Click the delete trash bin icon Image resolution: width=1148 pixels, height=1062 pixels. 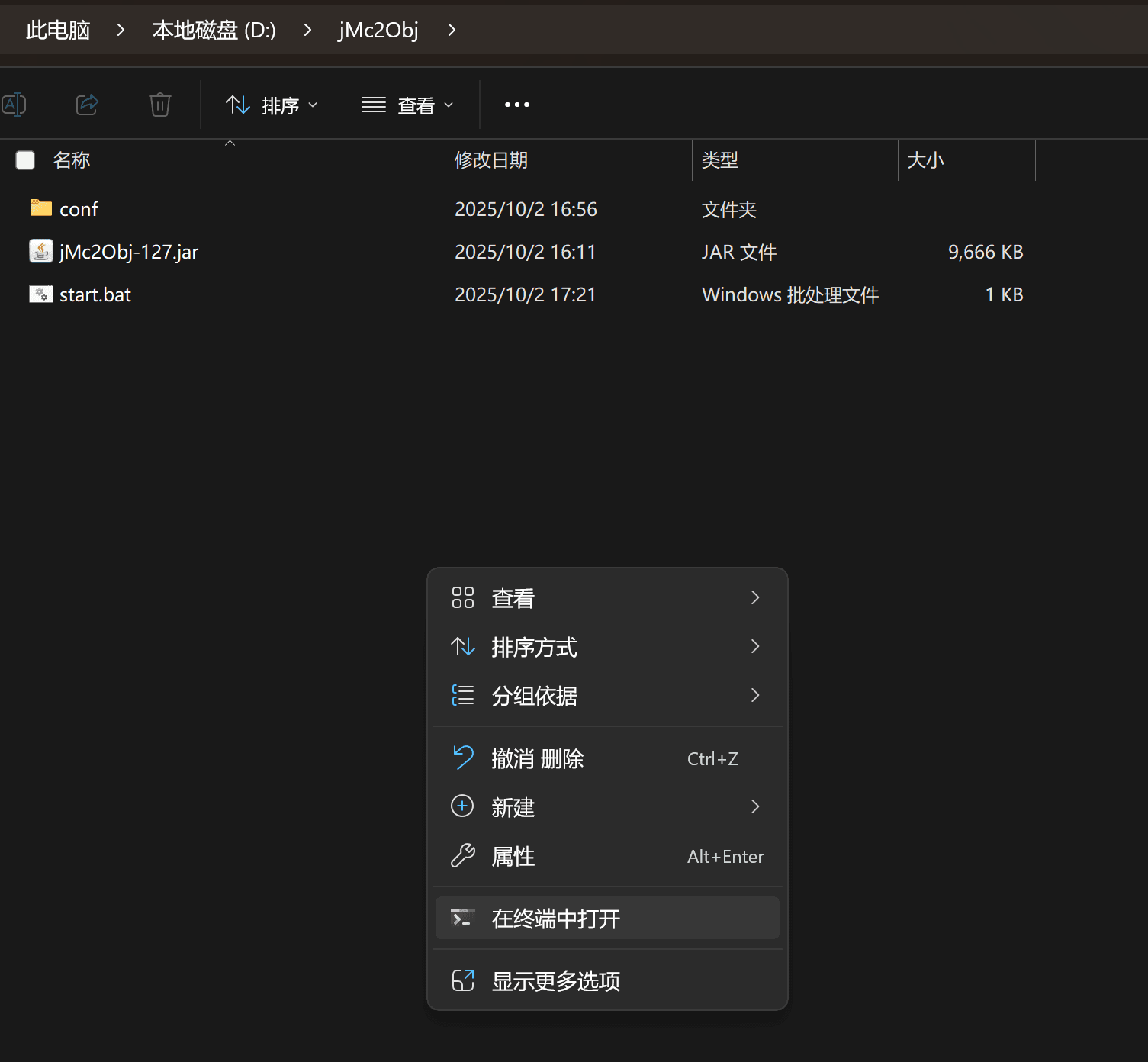160,105
